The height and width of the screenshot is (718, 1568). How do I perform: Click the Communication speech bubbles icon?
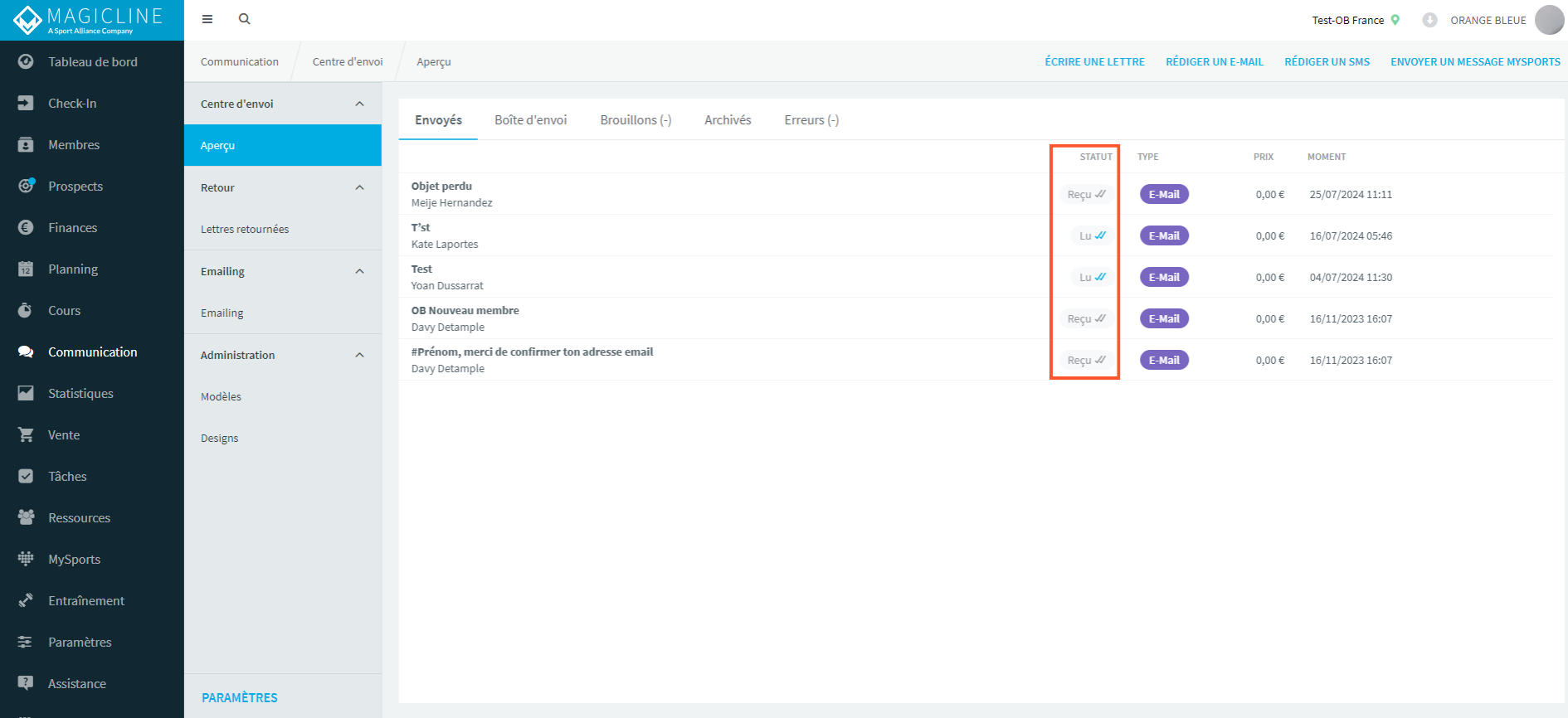pyautogui.click(x=26, y=352)
